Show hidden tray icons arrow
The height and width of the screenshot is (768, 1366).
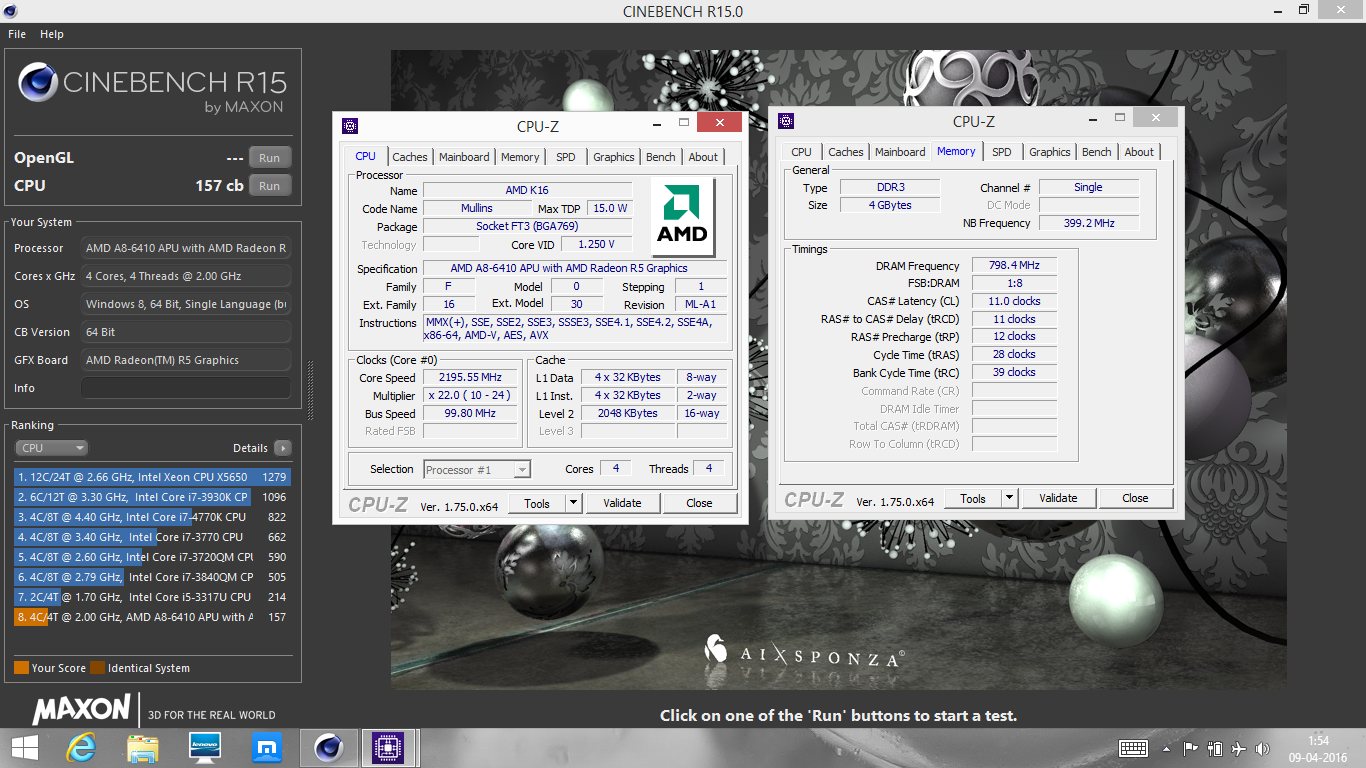point(1168,748)
